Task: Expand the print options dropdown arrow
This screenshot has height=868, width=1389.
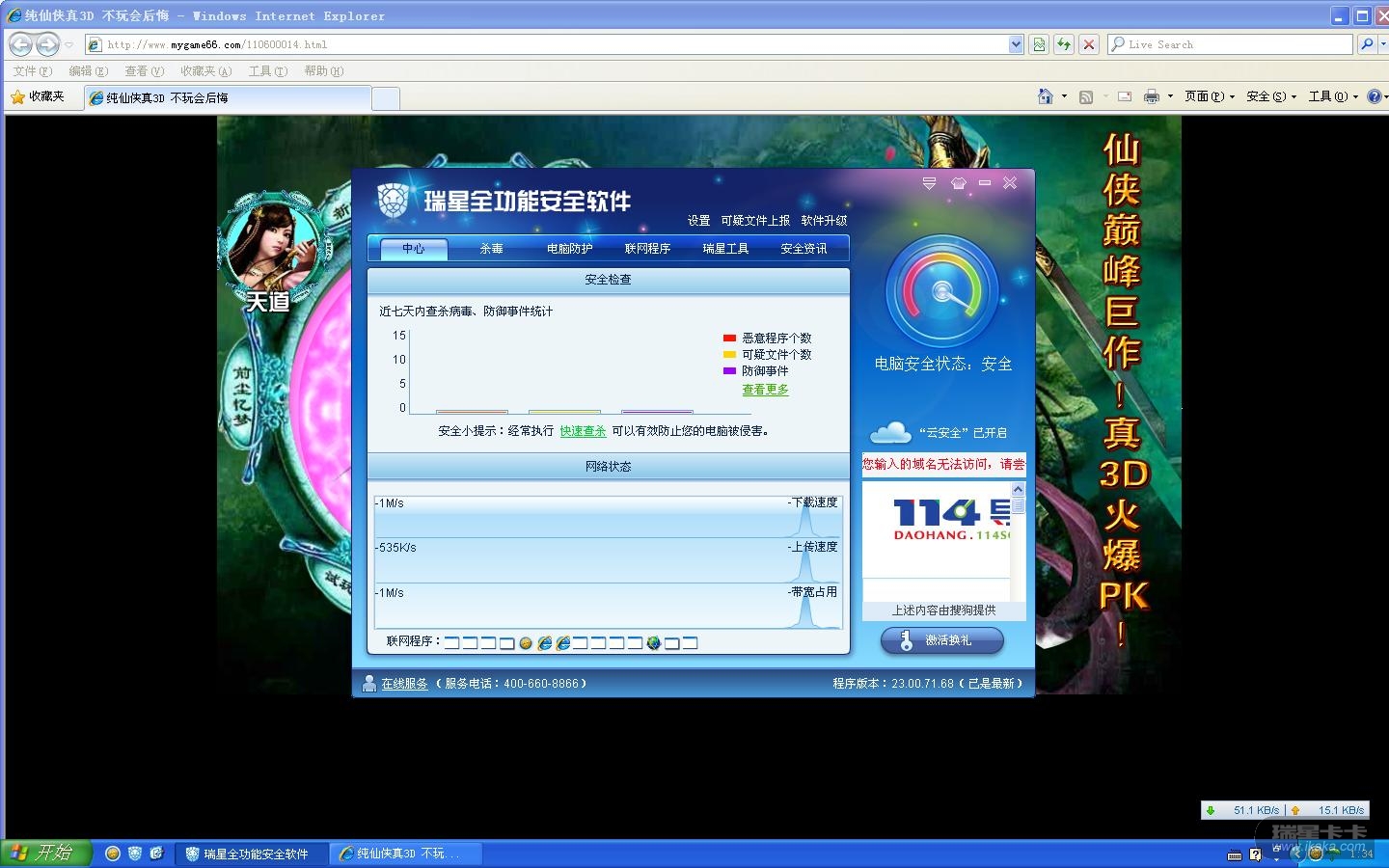Action: [1170, 96]
